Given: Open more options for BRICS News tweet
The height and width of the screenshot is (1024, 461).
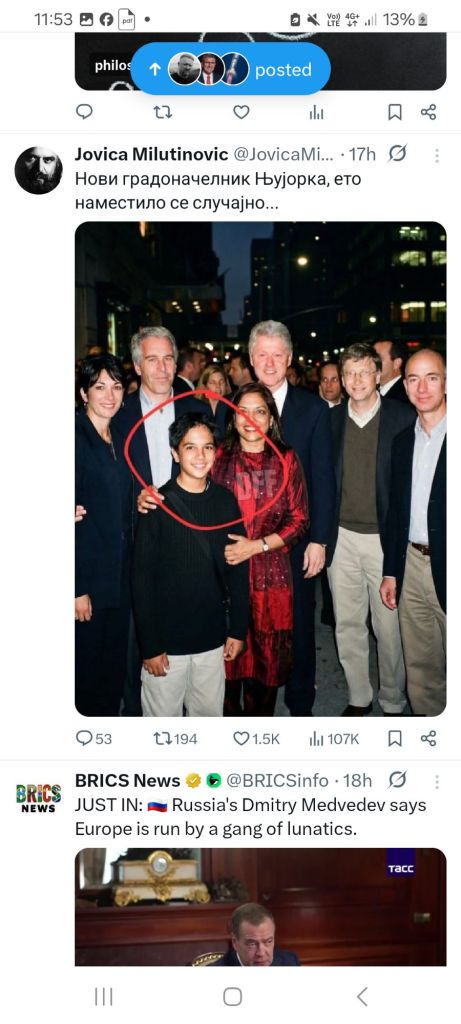Looking at the screenshot, I should tap(437, 782).
